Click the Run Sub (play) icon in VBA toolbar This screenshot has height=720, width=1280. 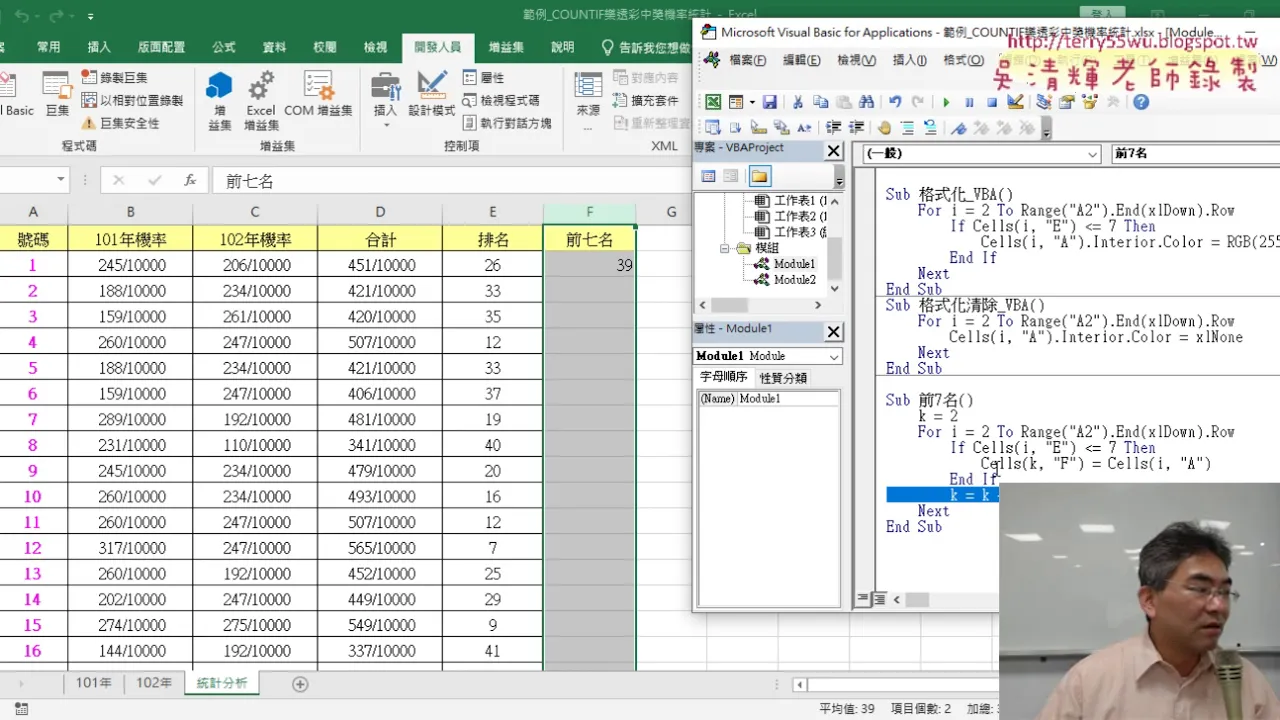946,102
